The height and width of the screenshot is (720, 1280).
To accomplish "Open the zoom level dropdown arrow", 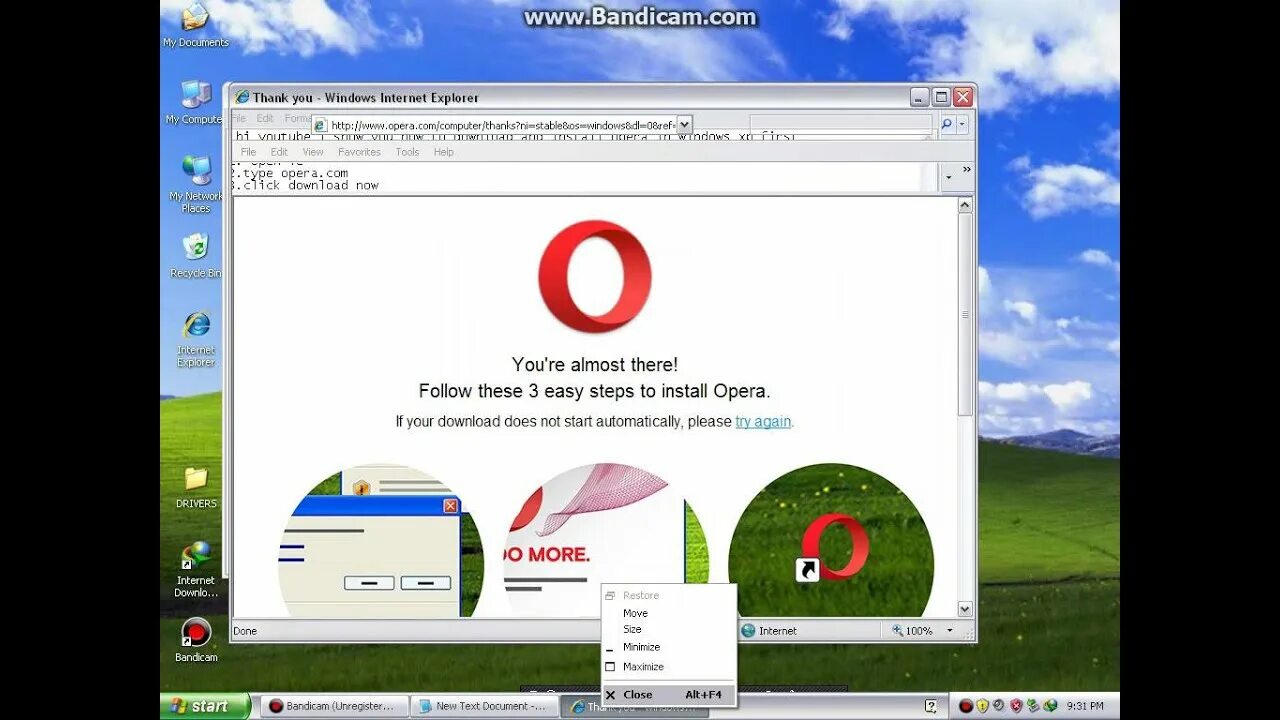I will (949, 631).
